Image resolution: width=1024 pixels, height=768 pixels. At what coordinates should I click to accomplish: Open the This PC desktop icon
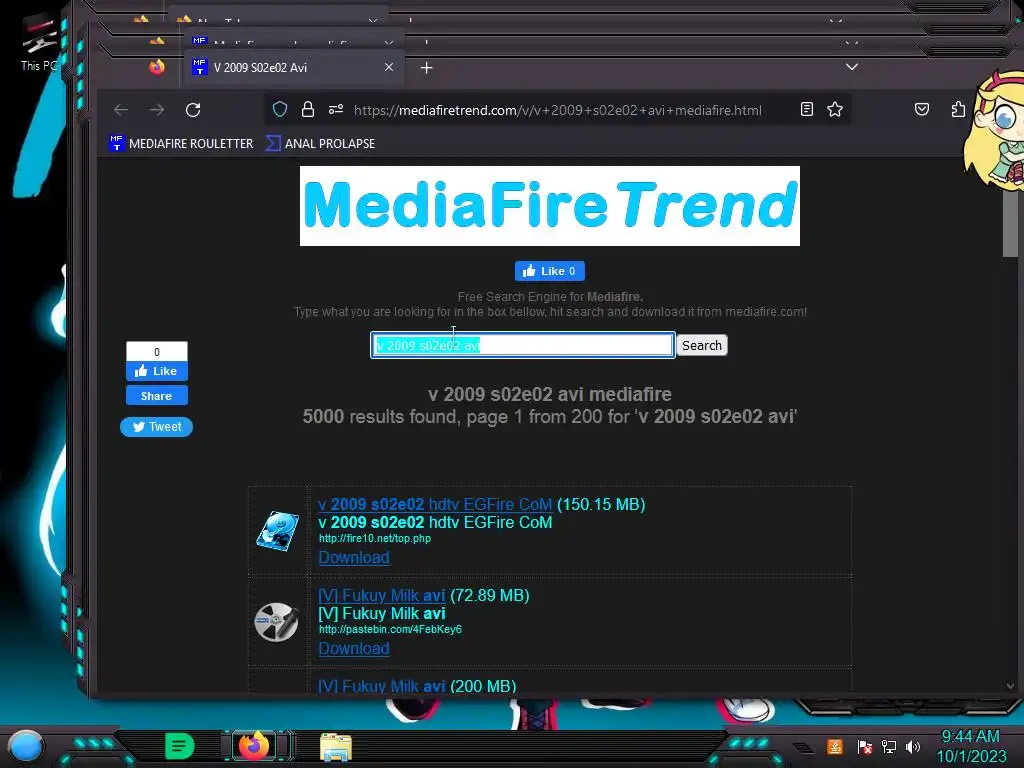(39, 43)
